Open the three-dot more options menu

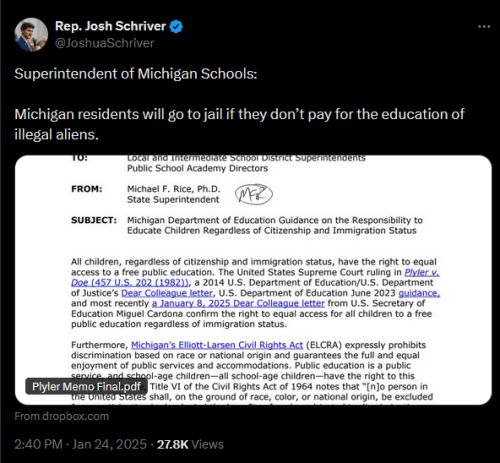[484, 27]
